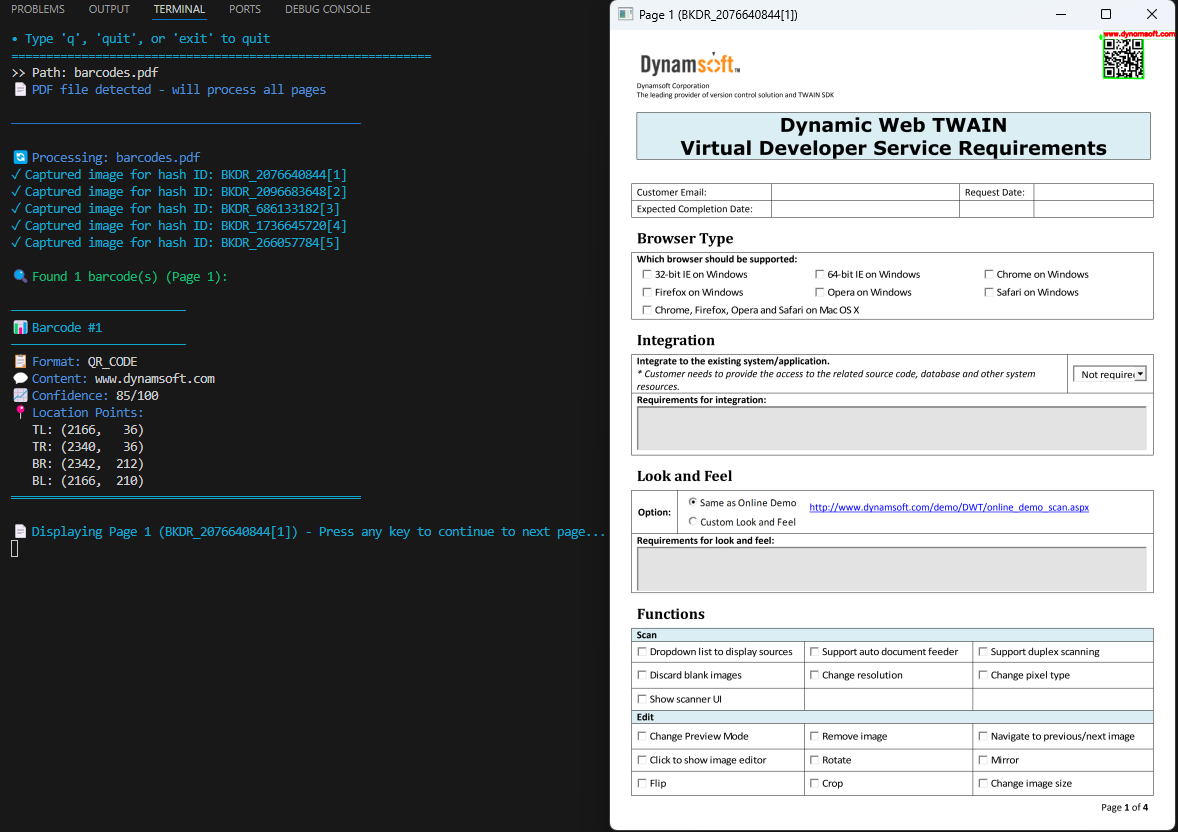Tick the Chrome on Windows checkbox
The height and width of the screenshot is (832, 1178).
[988, 274]
